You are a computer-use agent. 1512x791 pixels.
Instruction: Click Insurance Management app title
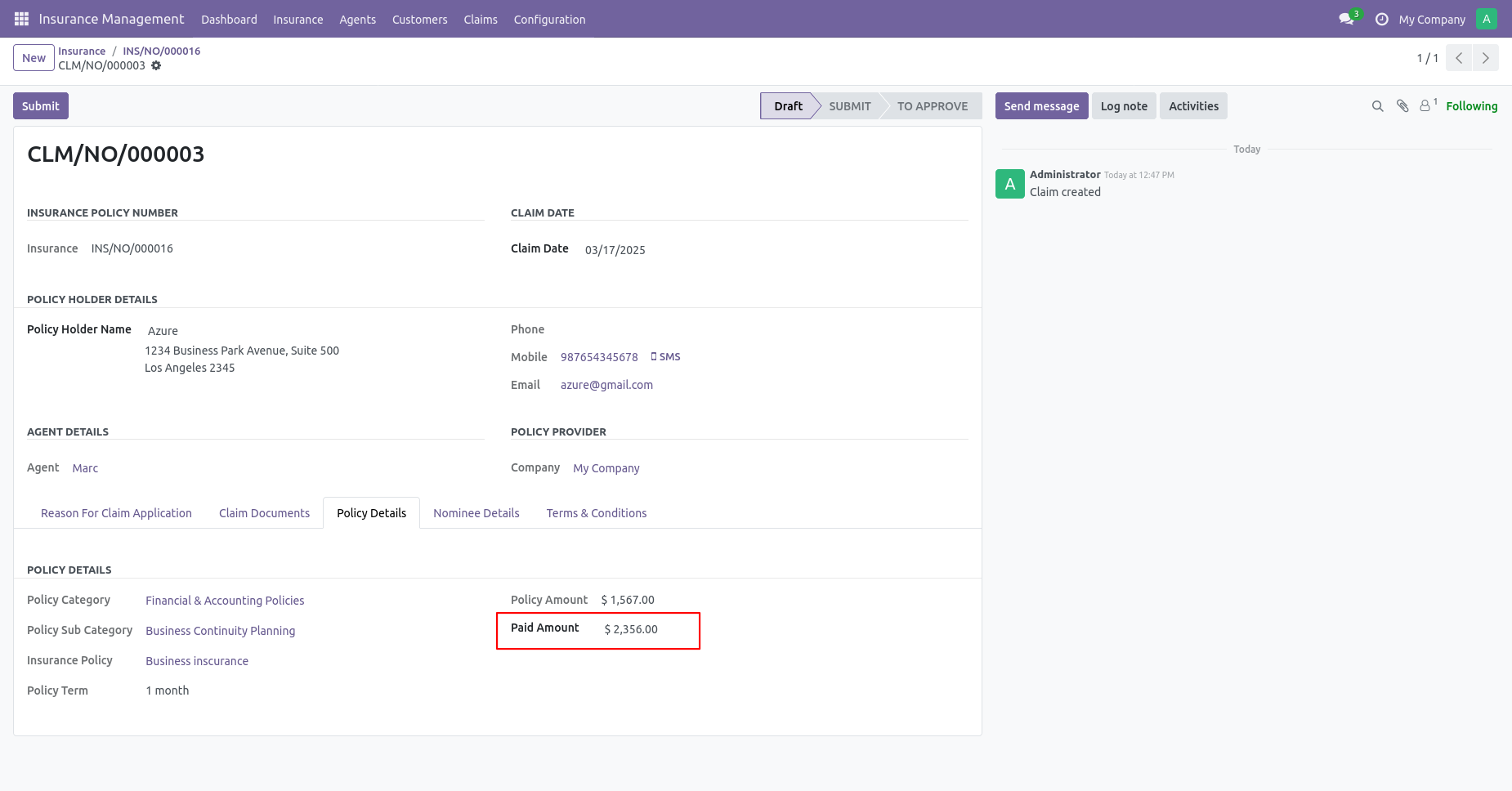111,19
